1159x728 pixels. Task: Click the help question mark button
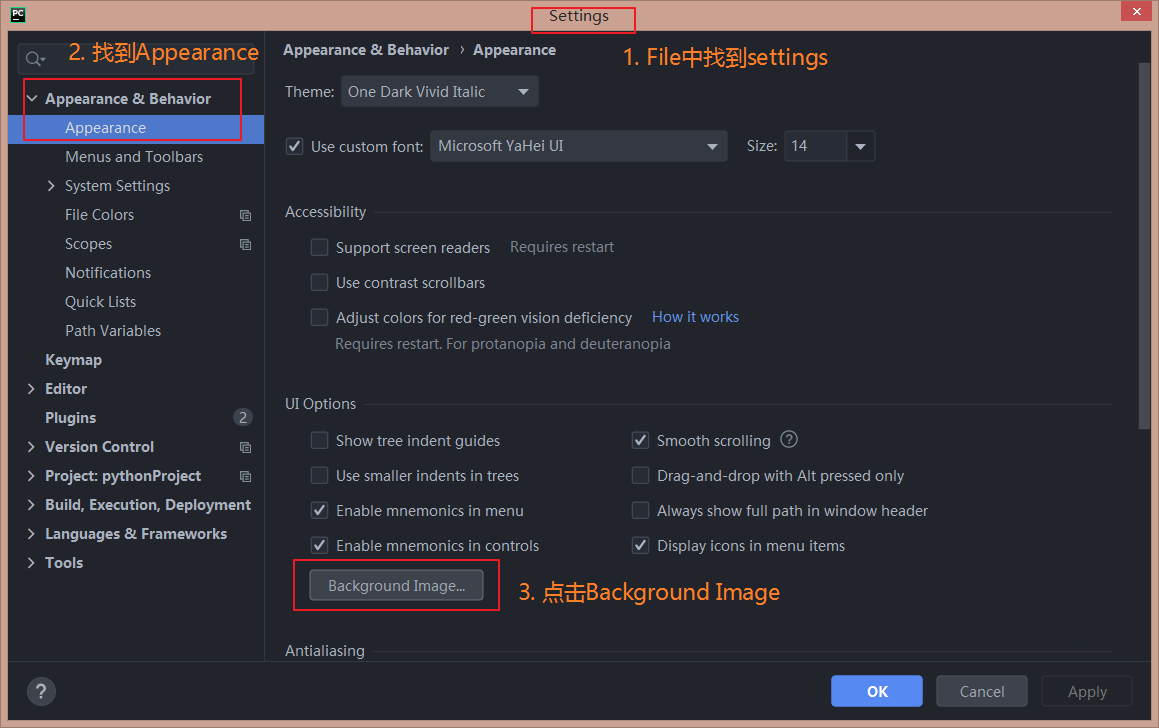pos(41,692)
